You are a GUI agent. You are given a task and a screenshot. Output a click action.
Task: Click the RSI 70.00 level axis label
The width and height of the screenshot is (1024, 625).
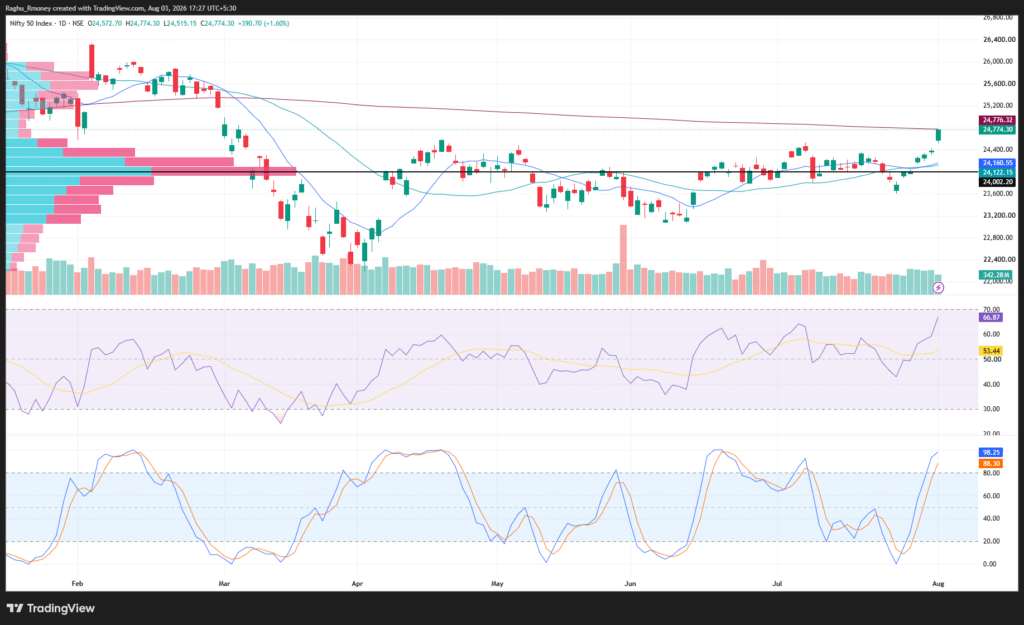tap(991, 310)
